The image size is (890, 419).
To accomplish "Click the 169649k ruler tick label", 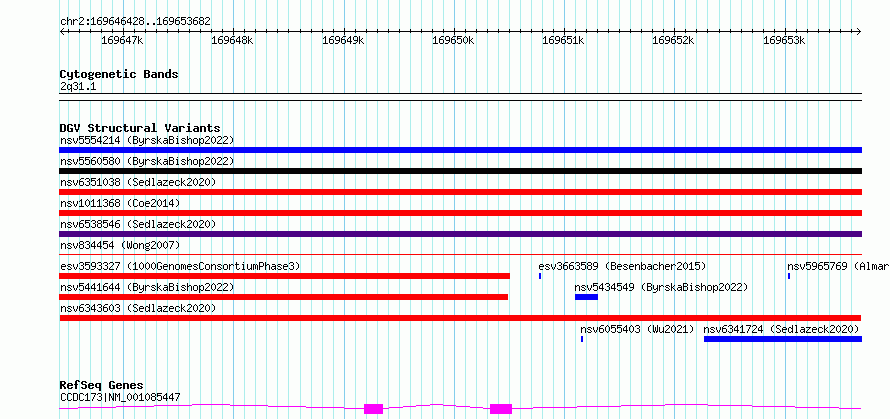I will [x=343, y=41].
